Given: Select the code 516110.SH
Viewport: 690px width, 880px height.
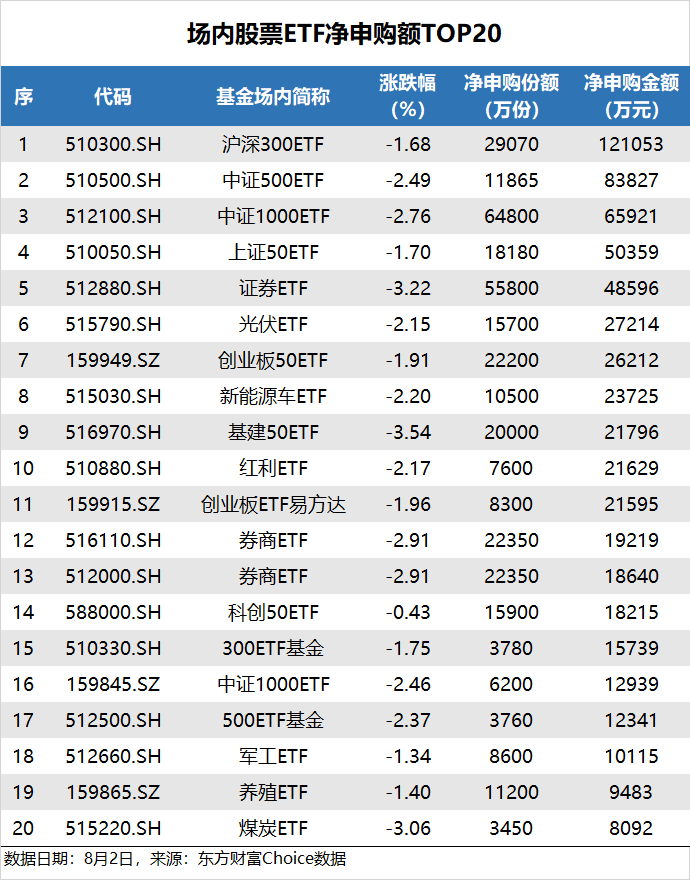Looking at the screenshot, I should [112, 540].
